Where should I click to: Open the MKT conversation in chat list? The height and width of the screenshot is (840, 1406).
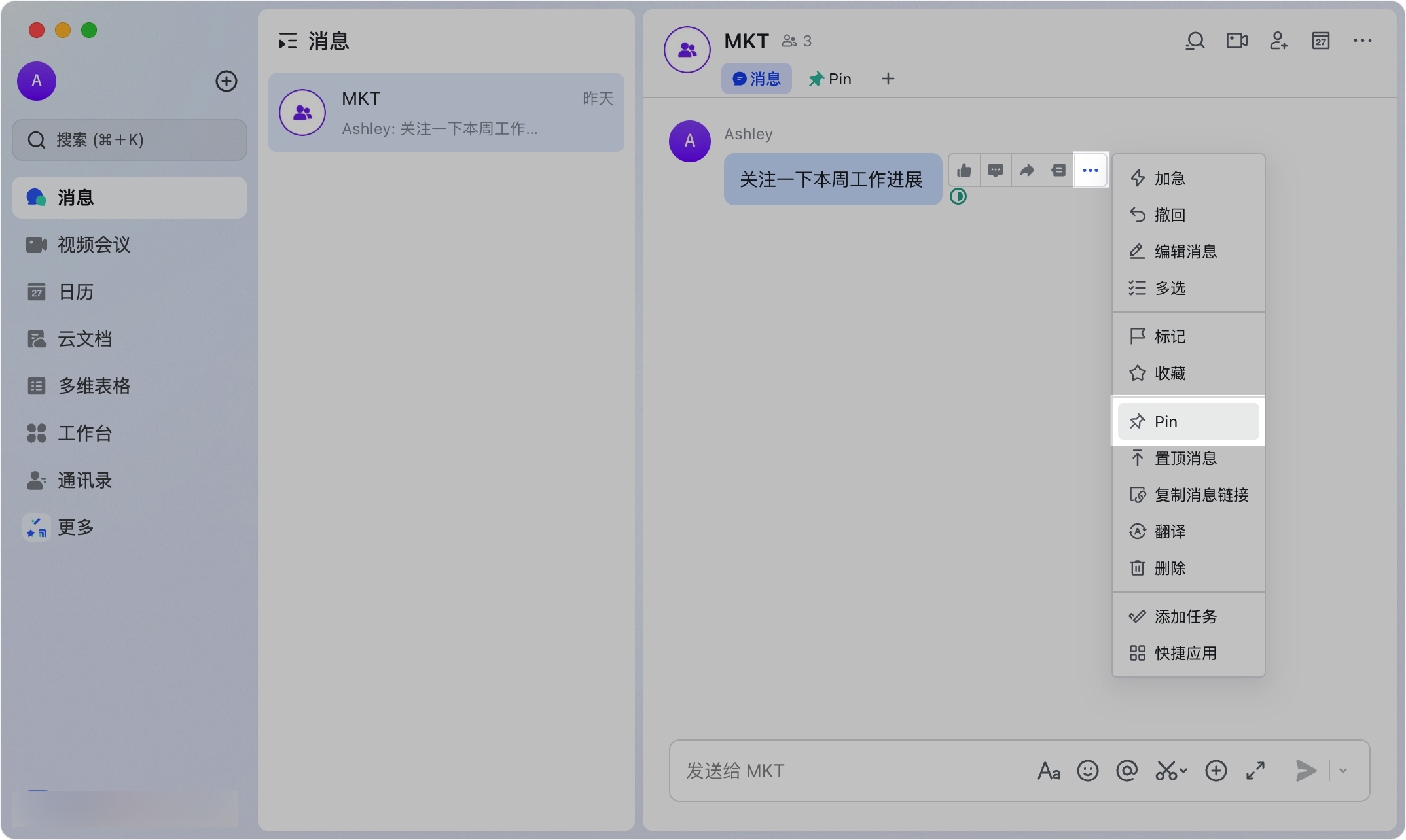point(446,113)
